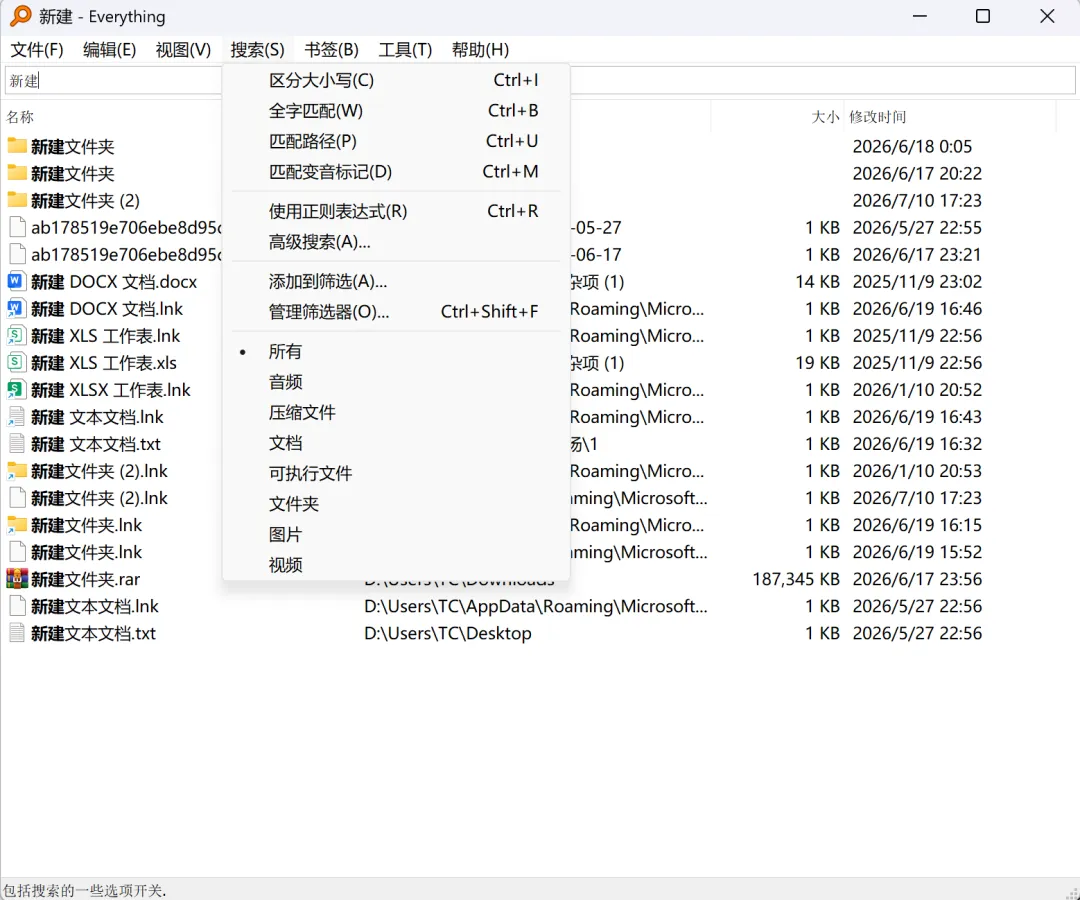1080x900 pixels.
Task: Select 新建 文本文档.txt file name
Action: (x=96, y=444)
